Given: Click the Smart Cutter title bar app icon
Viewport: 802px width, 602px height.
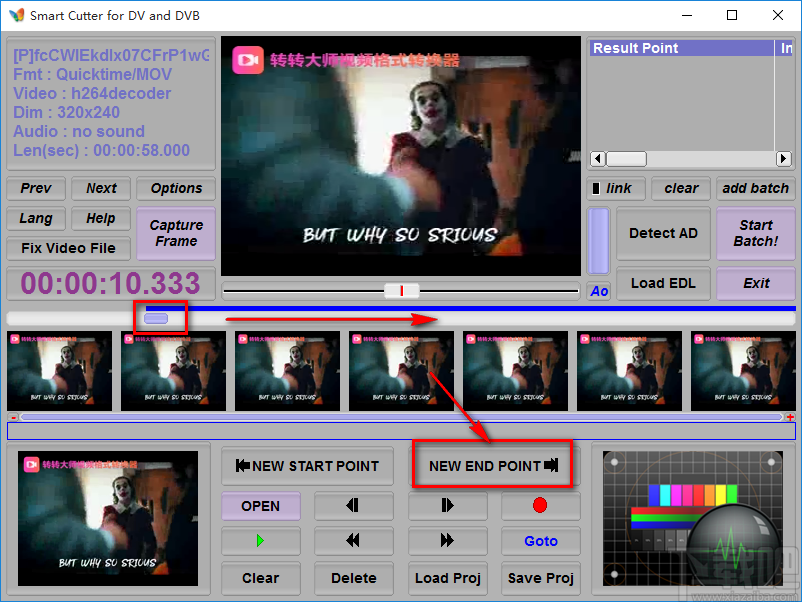Looking at the screenshot, I should pos(16,15).
